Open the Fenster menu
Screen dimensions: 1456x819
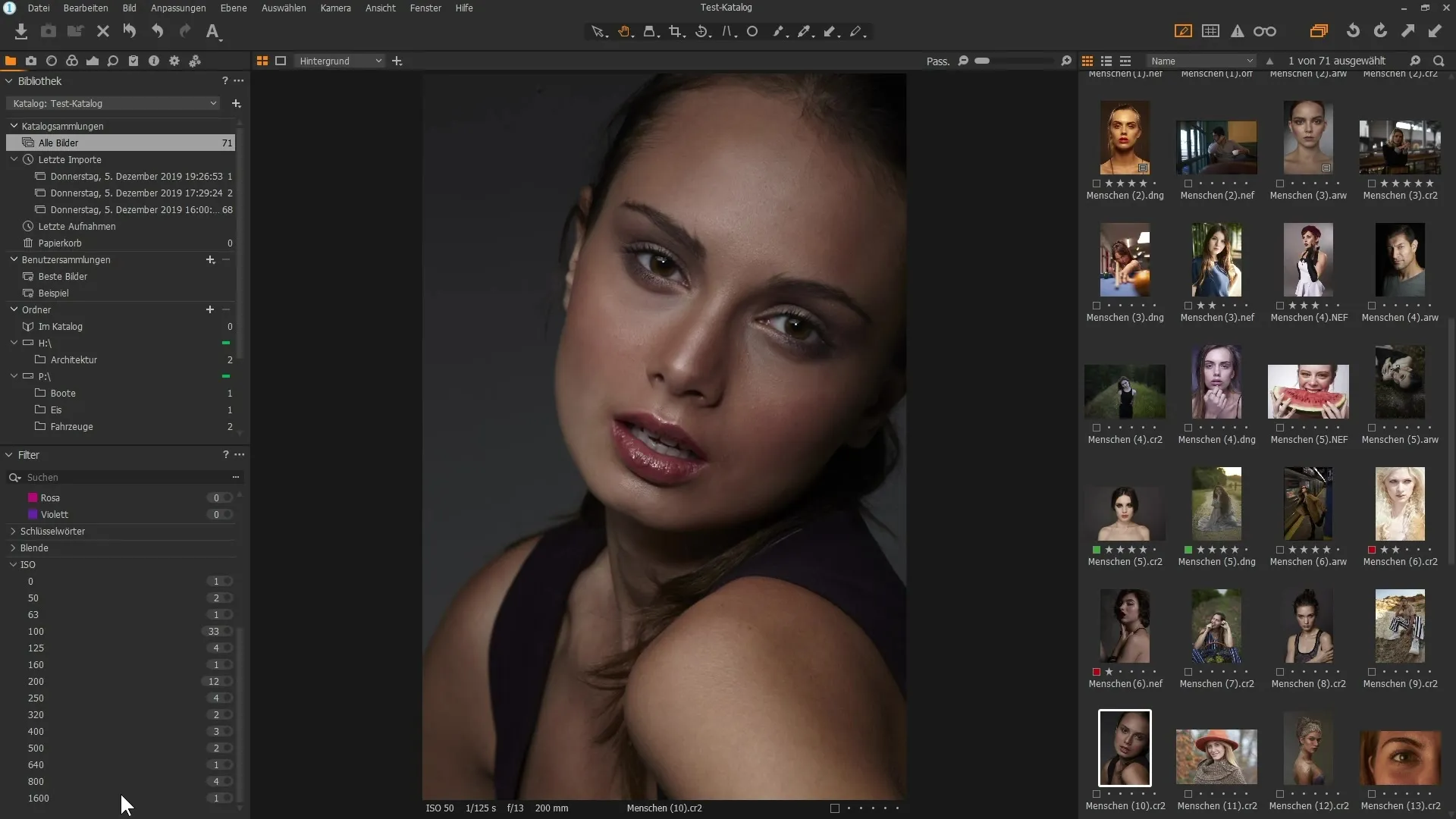[425, 8]
